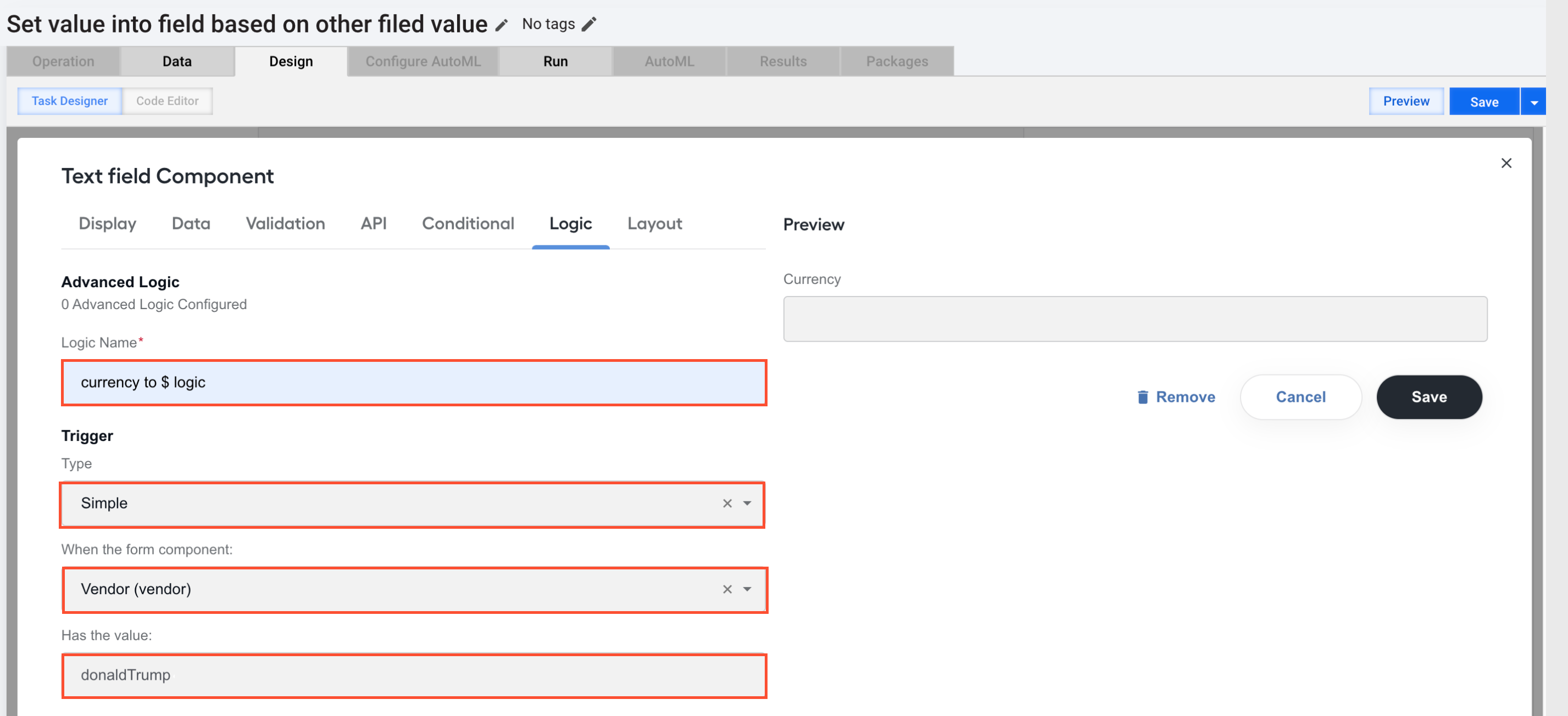
Task: Open the component Data tab
Action: click(x=191, y=224)
